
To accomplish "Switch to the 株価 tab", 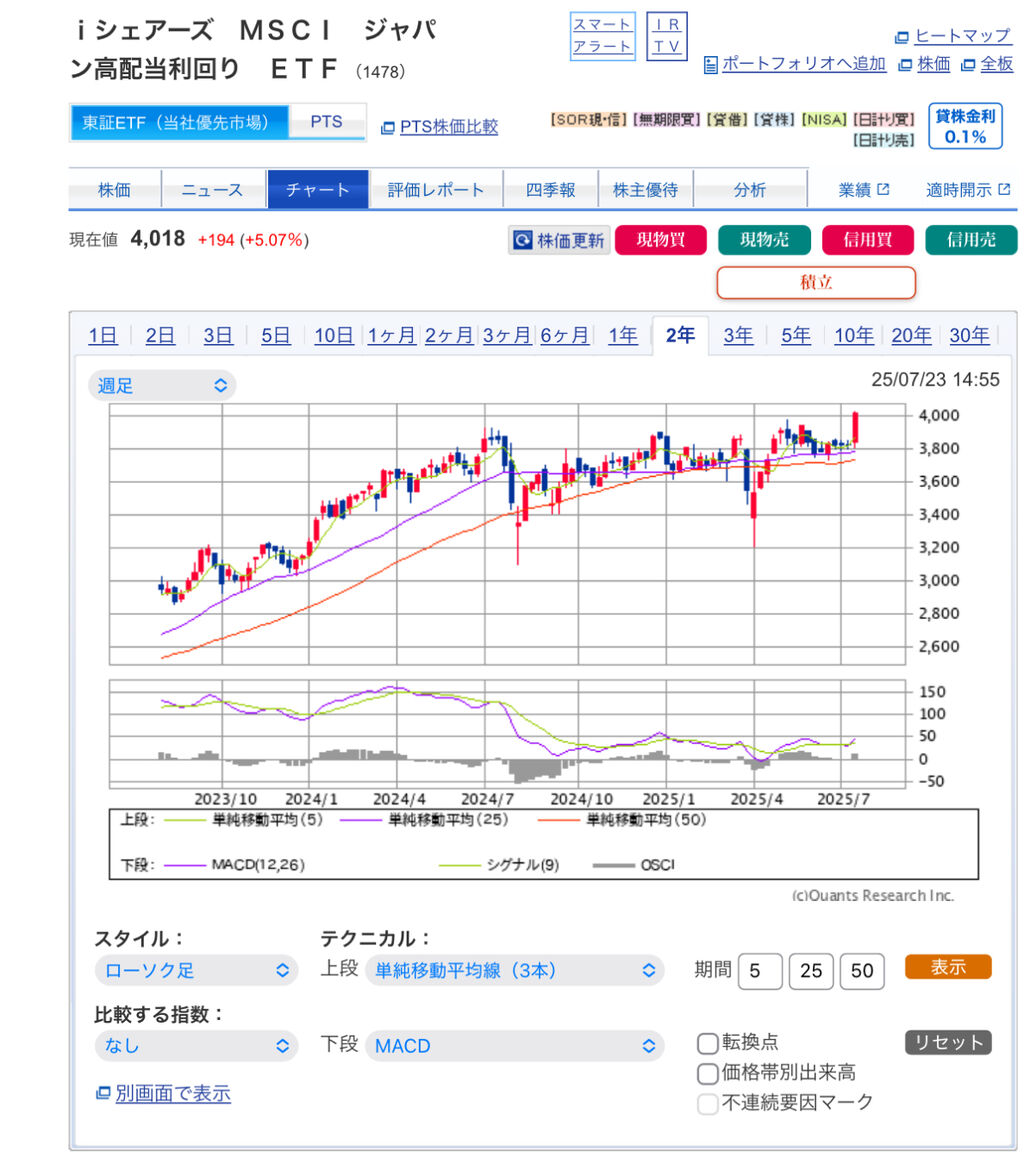I will pos(115,190).
